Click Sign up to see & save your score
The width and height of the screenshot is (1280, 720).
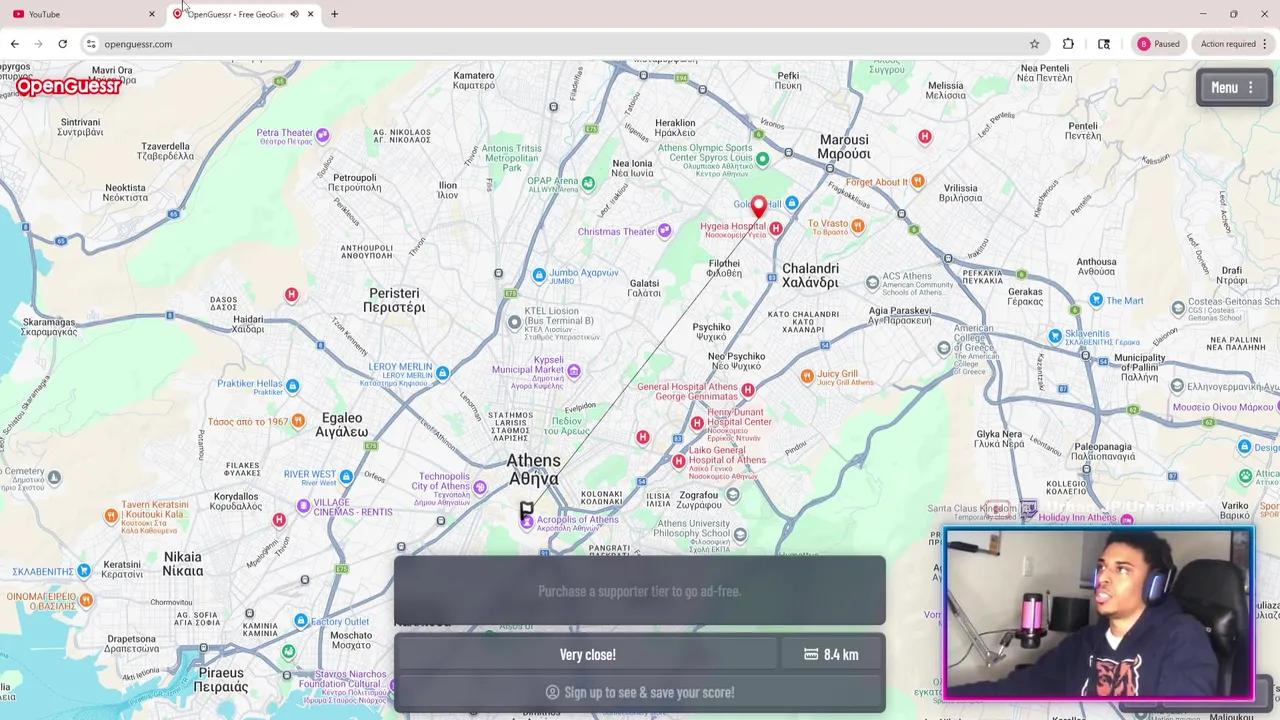click(x=639, y=692)
